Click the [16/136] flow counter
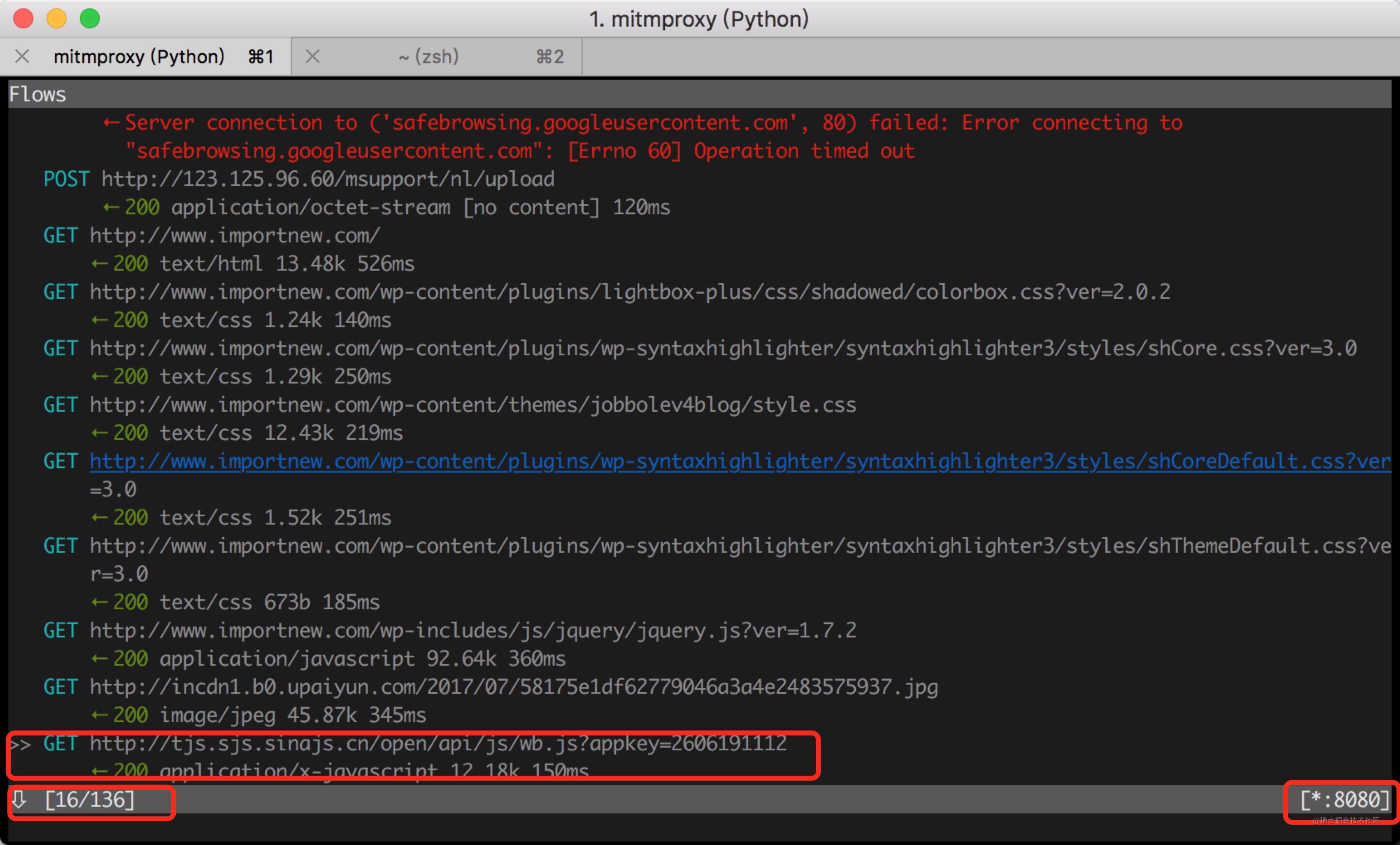Screen dimensions: 1400x845 pos(90,800)
